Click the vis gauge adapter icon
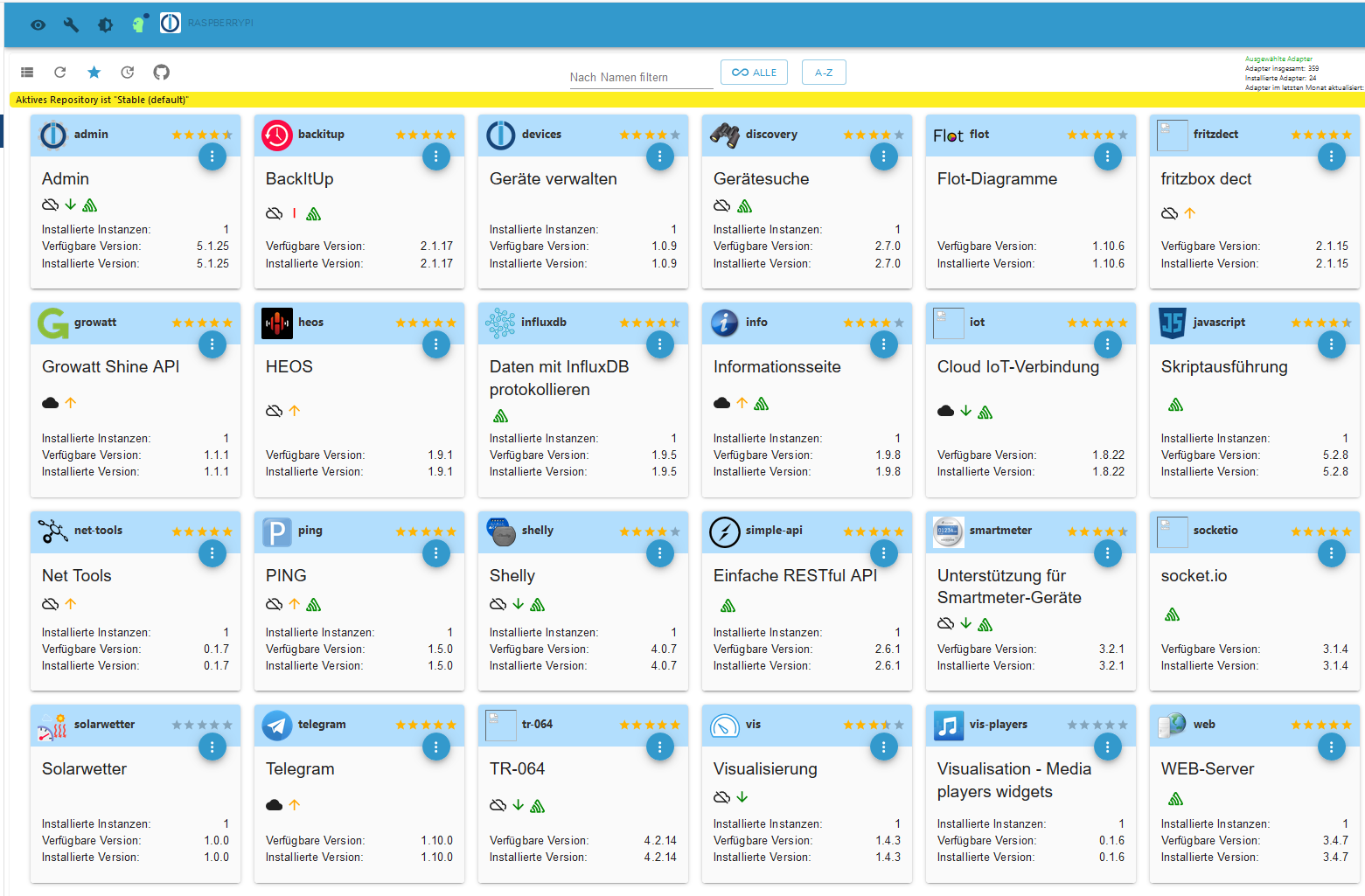Image resolution: width=1365 pixels, height=896 pixels. click(x=725, y=726)
